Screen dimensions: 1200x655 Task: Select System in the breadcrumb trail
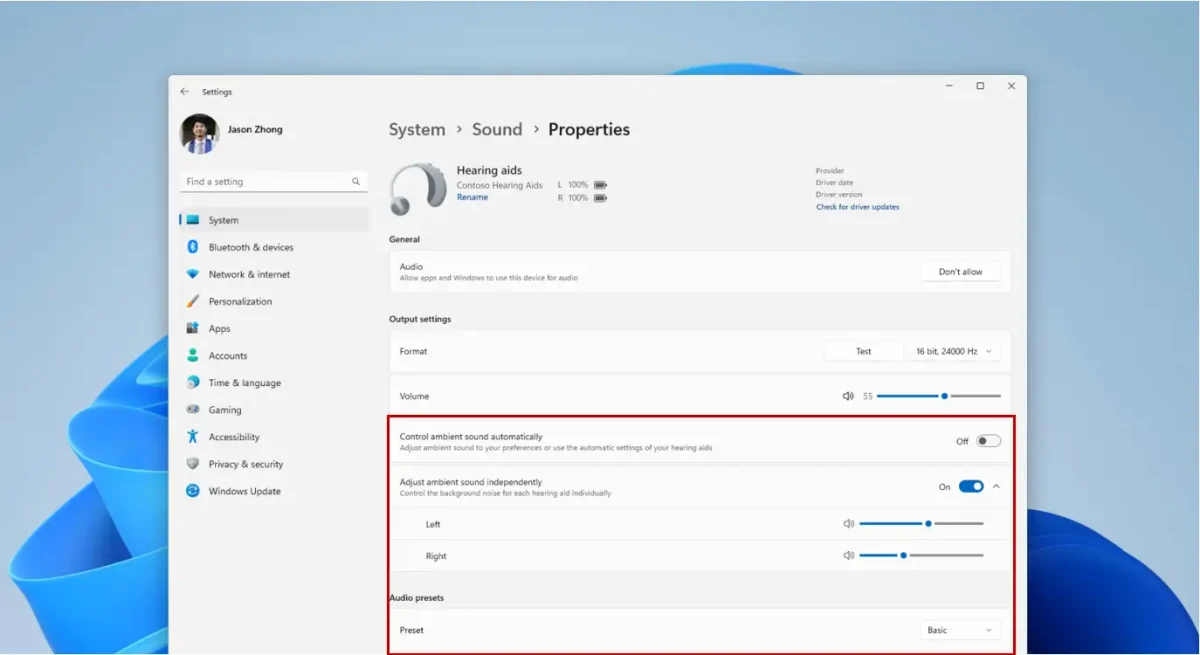pyautogui.click(x=417, y=129)
